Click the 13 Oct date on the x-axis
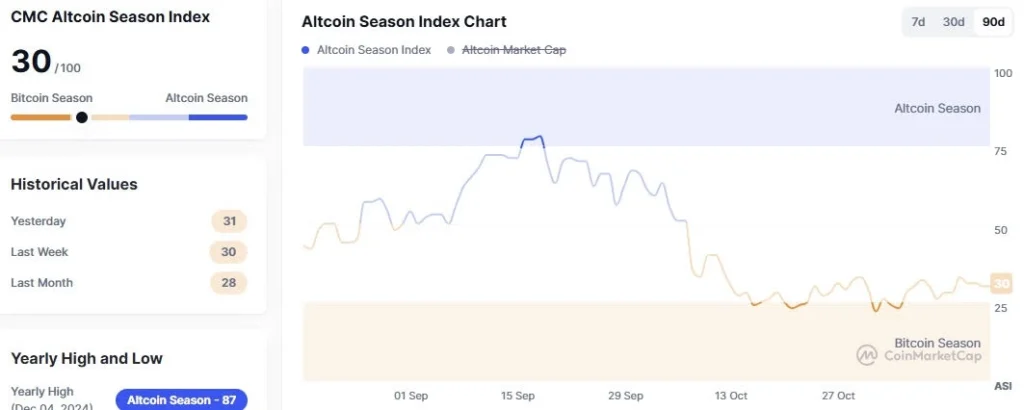This screenshot has width=1024, height=410. (733, 396)
